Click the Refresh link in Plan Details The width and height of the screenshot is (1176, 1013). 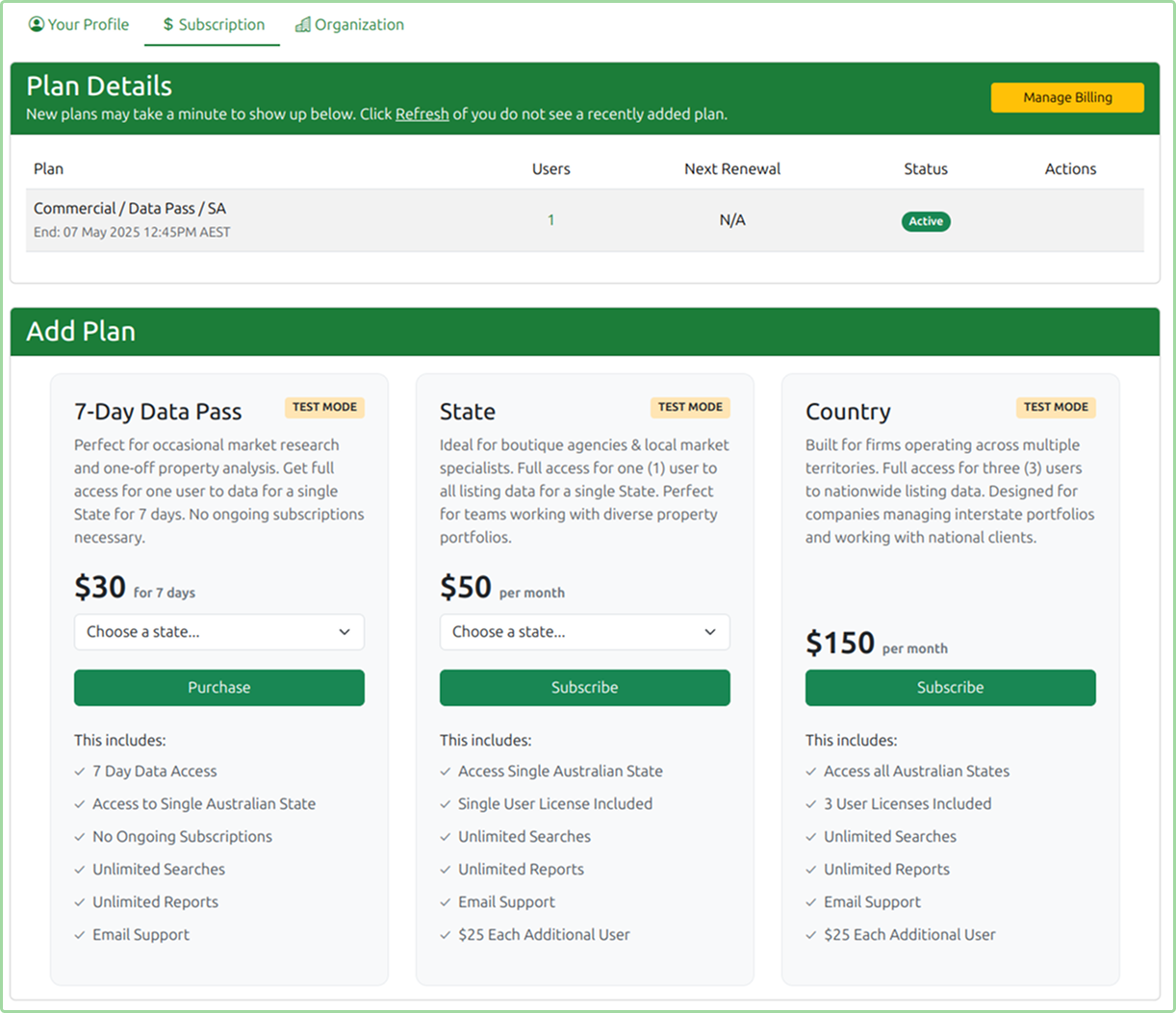point(422,114)
